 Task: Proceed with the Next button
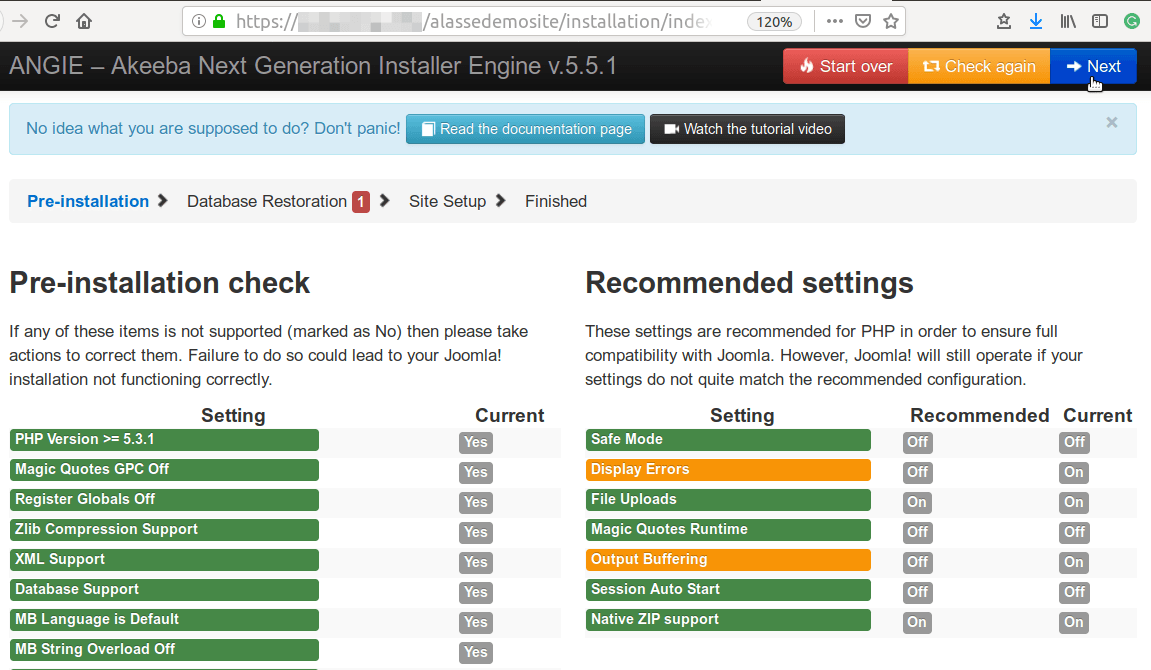pos(1093,66)
